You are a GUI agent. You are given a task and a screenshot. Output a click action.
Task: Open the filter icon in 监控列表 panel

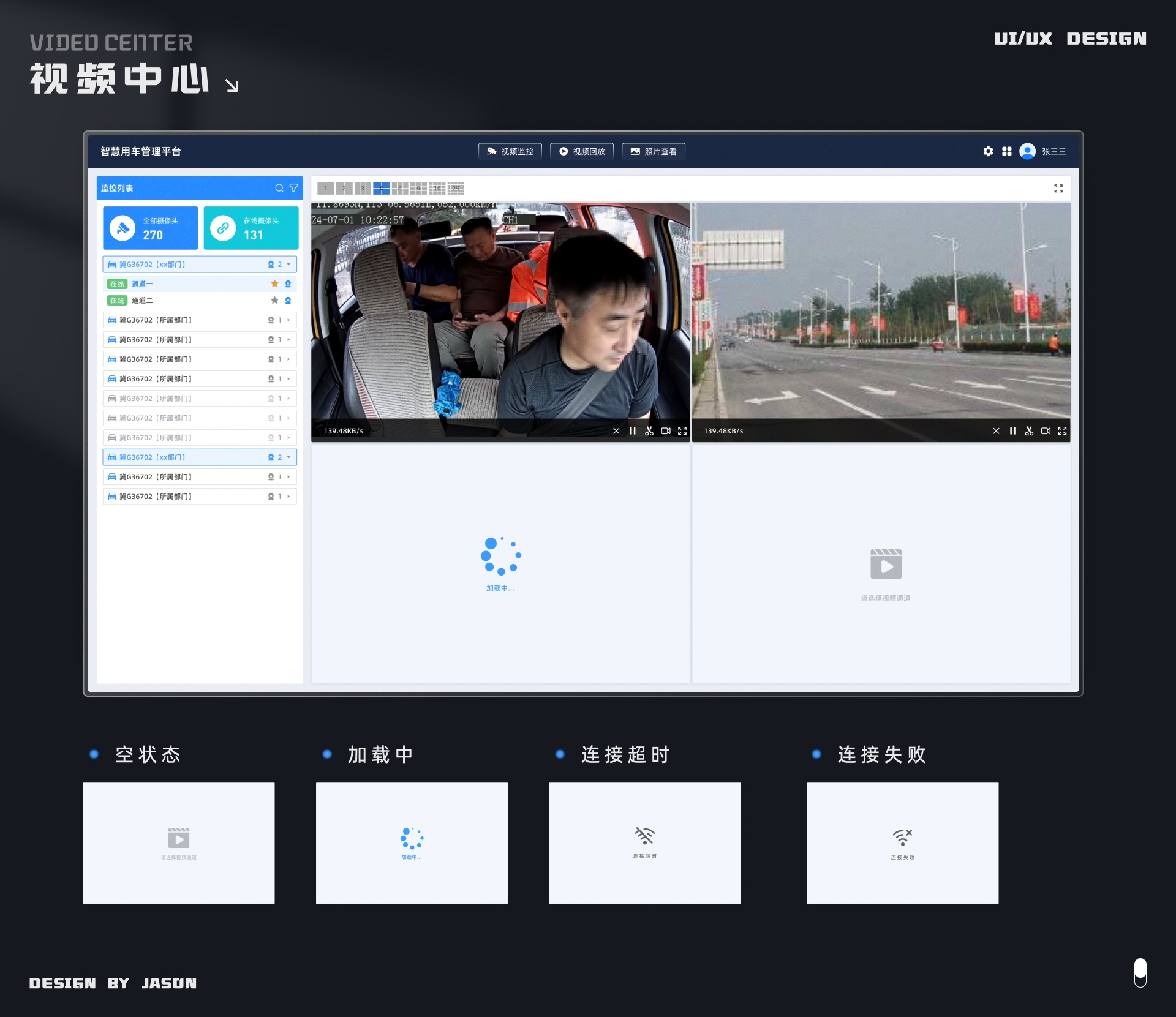click(x=293, y=188)
